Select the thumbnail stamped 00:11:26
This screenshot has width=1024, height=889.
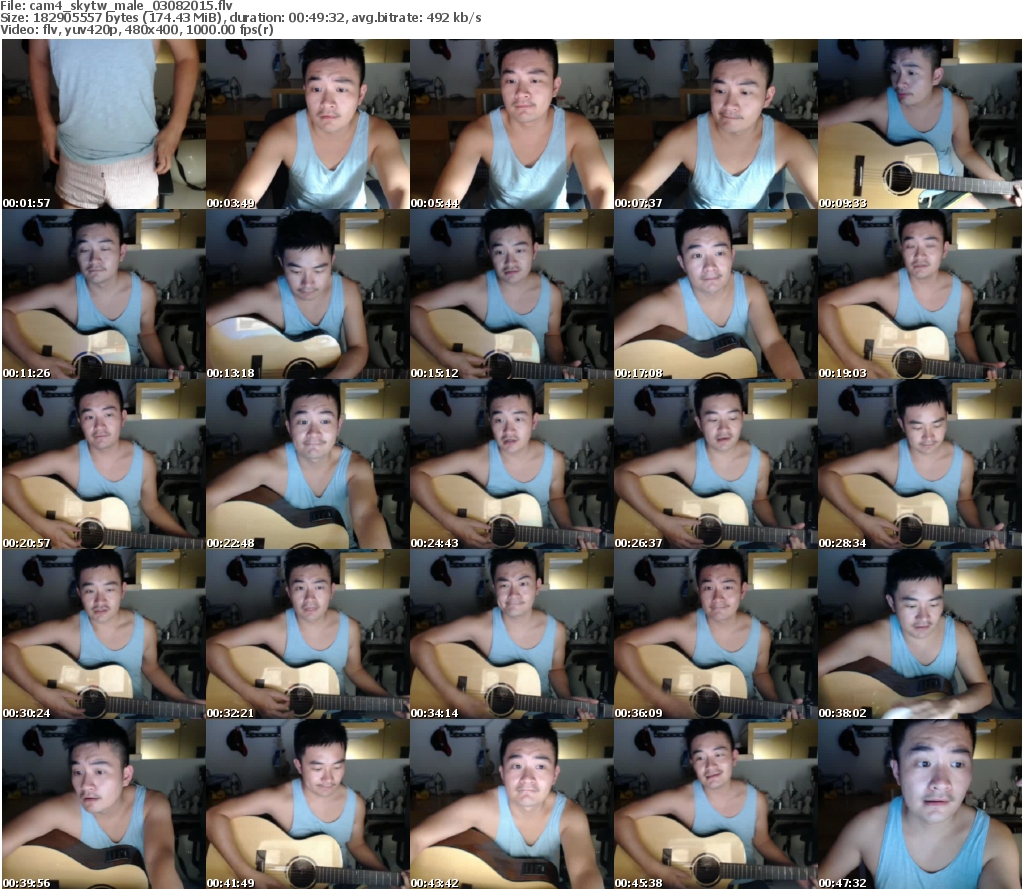(104, 294)
